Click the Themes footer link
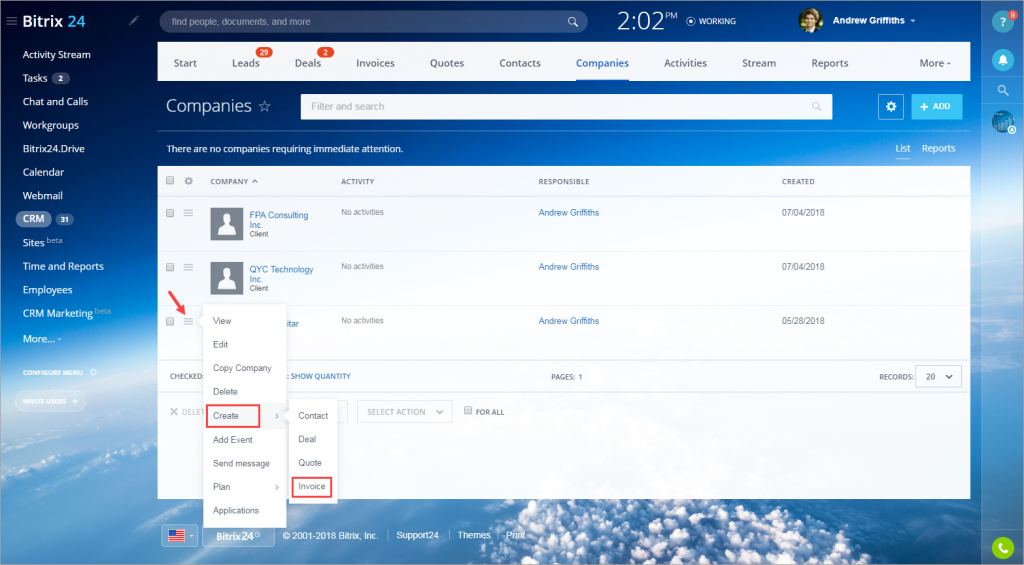Screen dimensions: 1024x565 [x=473, y=535]
